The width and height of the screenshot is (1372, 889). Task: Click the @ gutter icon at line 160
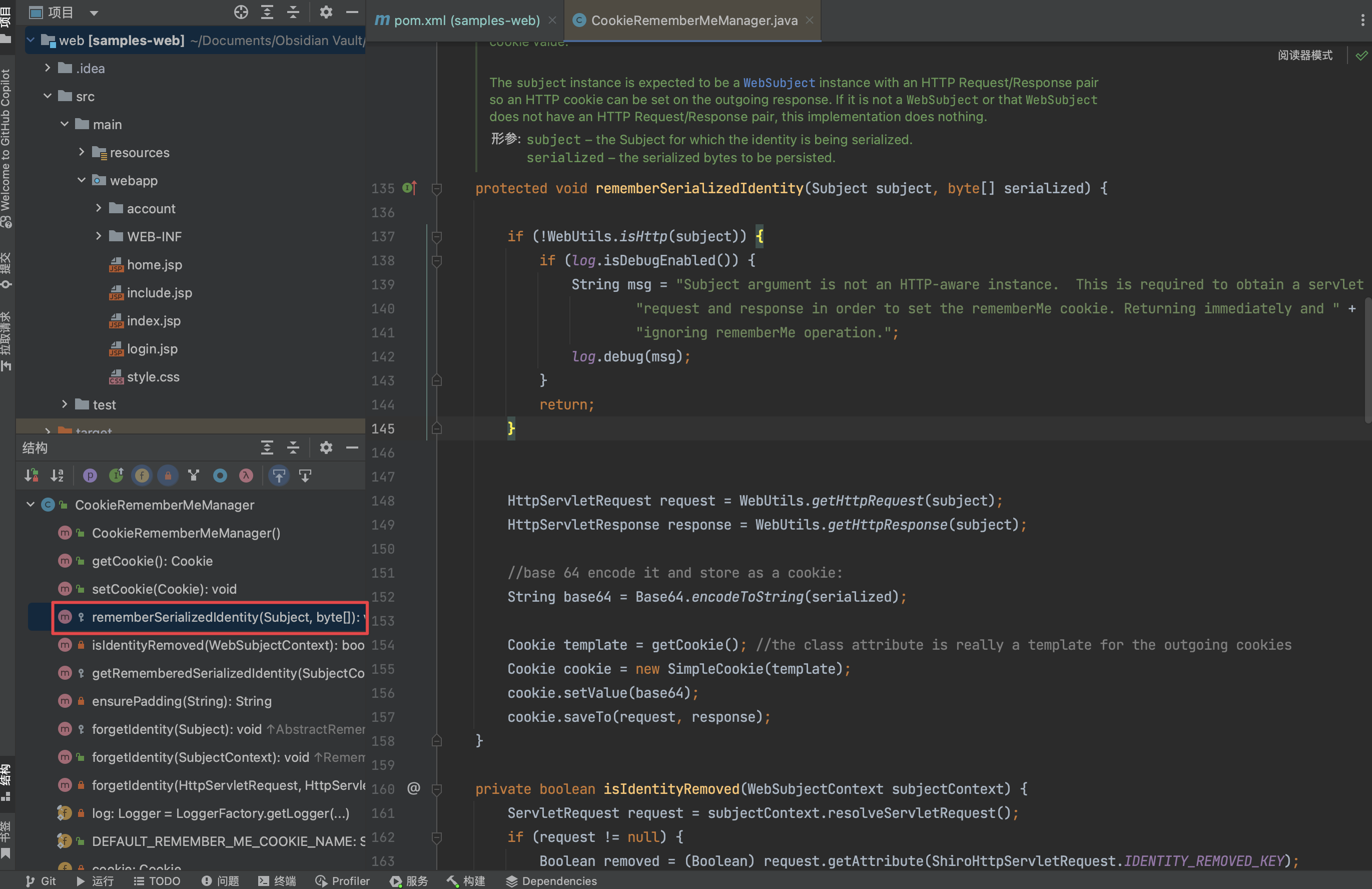click(x=414, y=788)
